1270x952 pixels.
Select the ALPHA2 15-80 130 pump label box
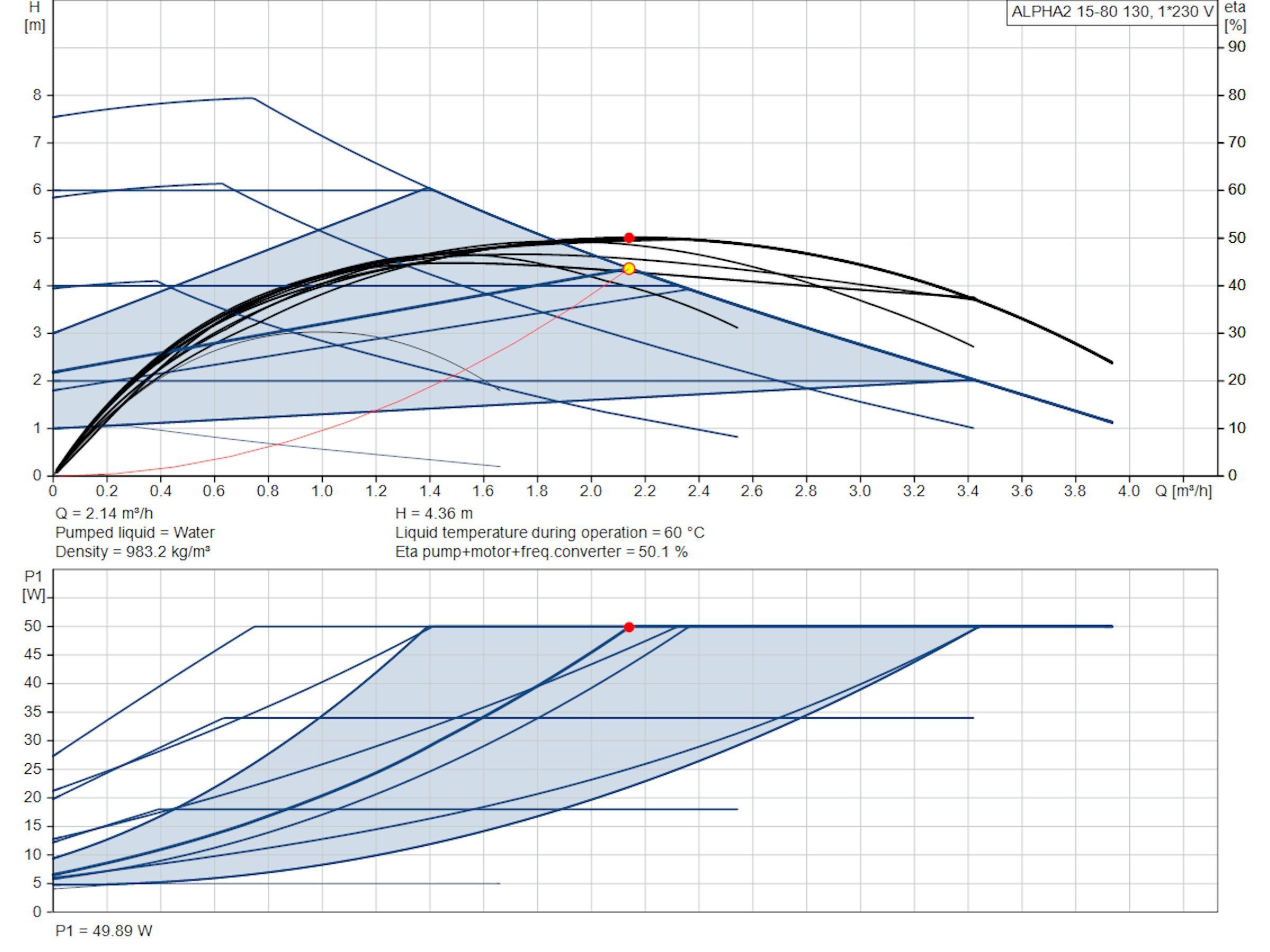[1112, 12]
